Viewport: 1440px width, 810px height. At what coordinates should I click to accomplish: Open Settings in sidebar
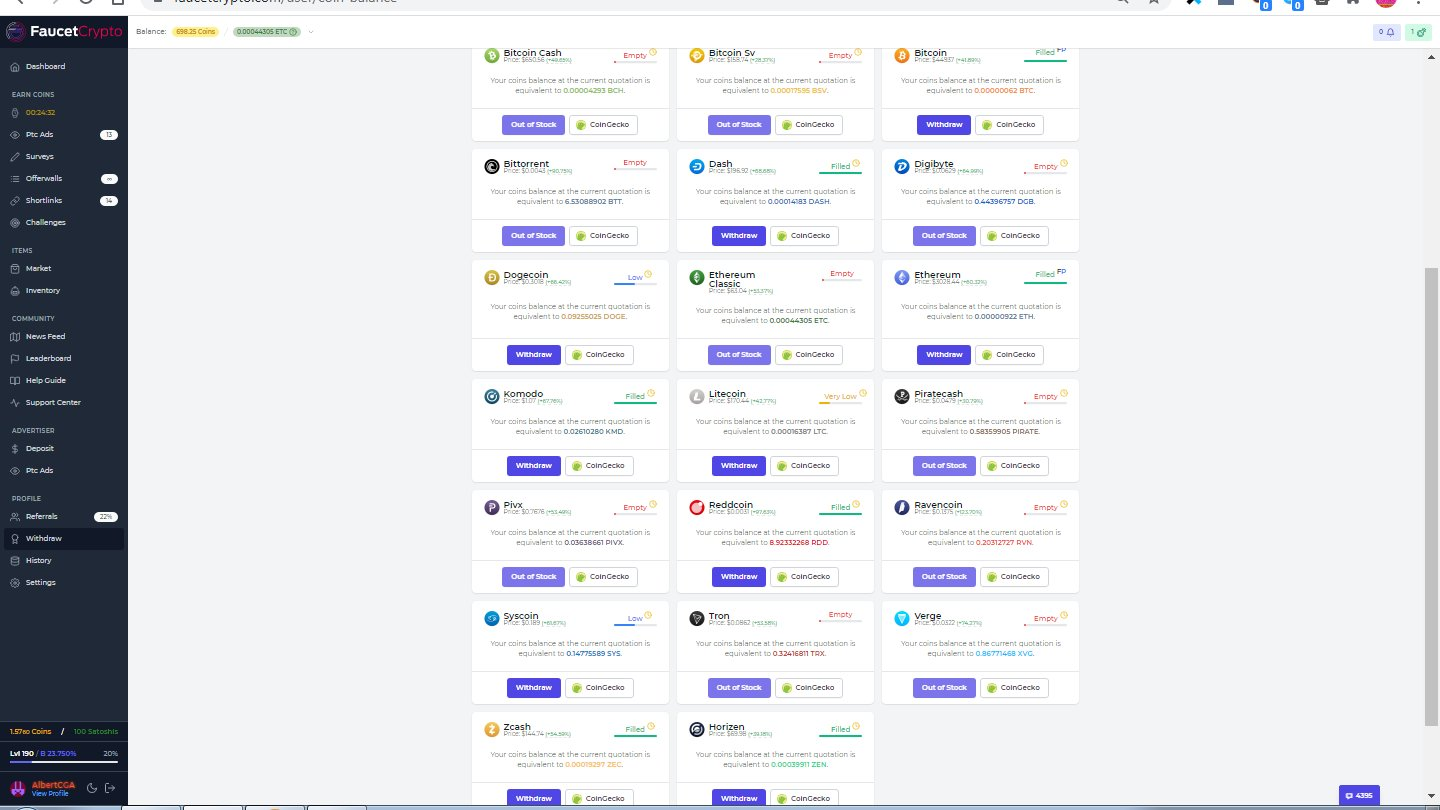[64, 582]
